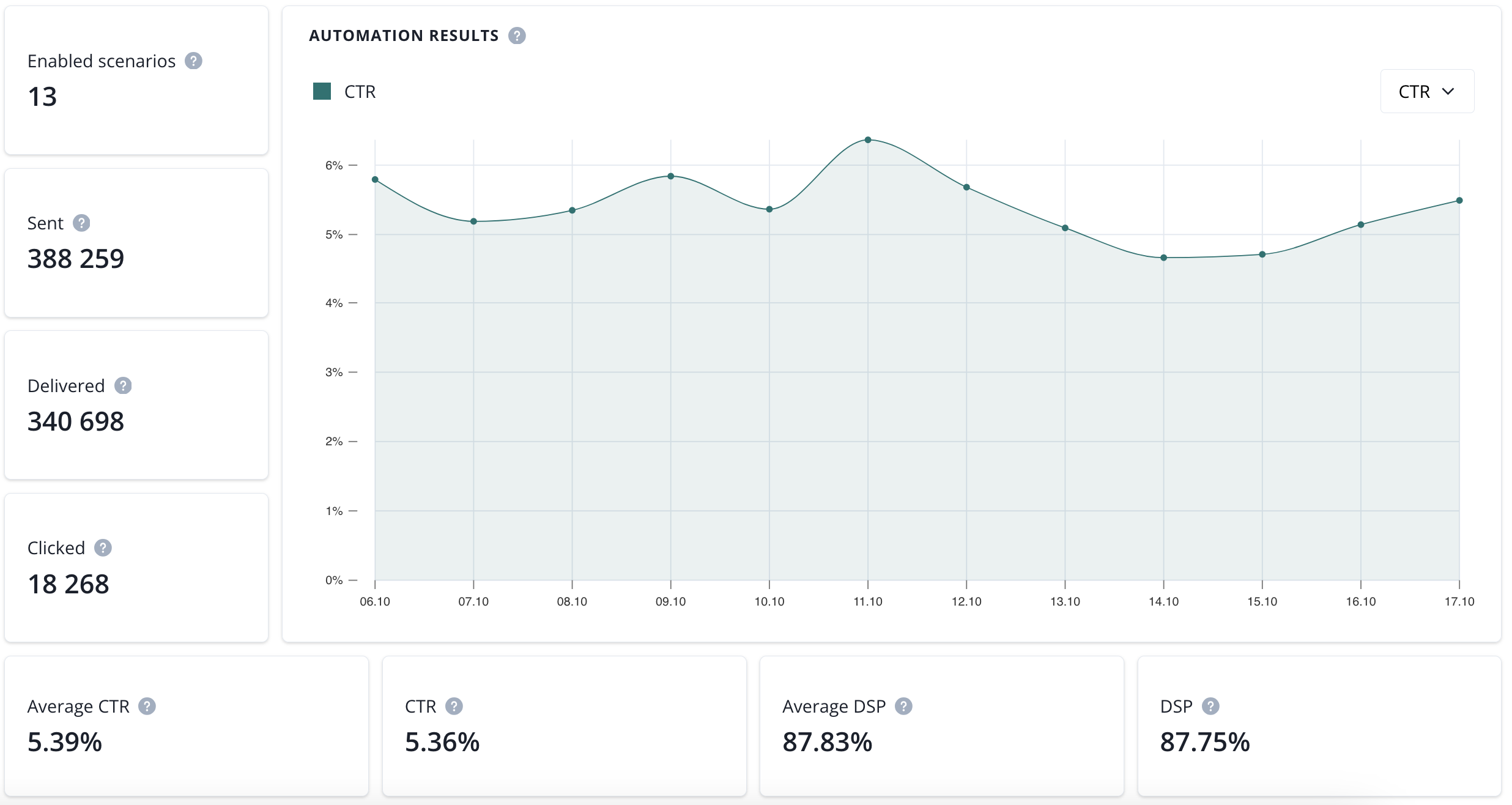Click the Sent value 388 259

[76, 259]
